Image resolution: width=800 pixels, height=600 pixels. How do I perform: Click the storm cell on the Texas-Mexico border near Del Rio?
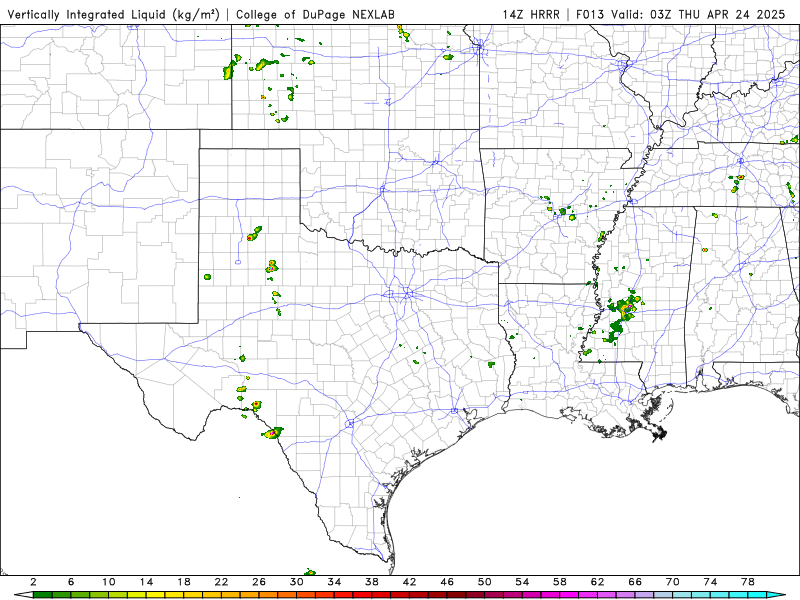pos(273,433)
